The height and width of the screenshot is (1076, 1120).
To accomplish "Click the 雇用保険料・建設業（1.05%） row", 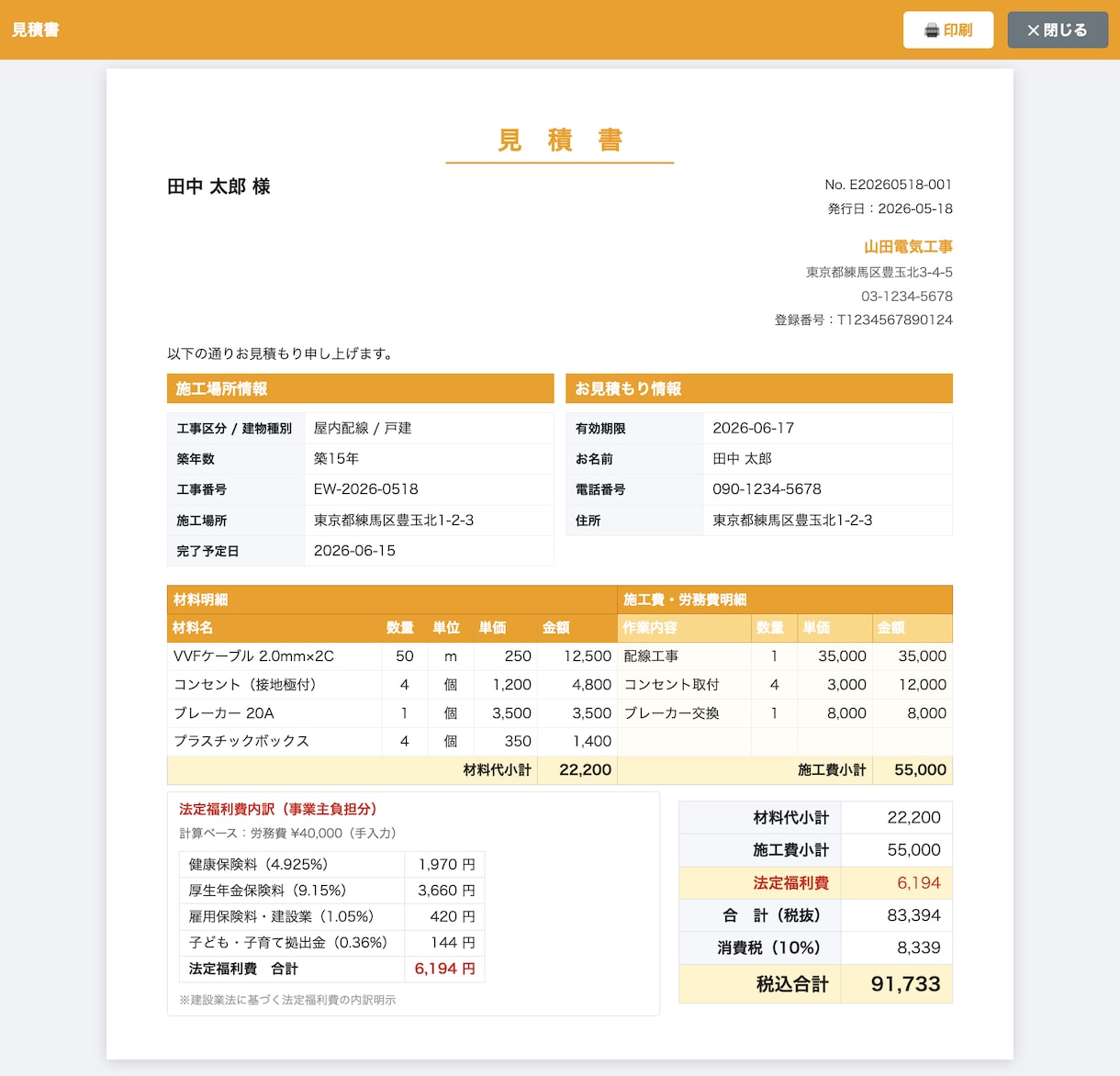I will point(331,916).
